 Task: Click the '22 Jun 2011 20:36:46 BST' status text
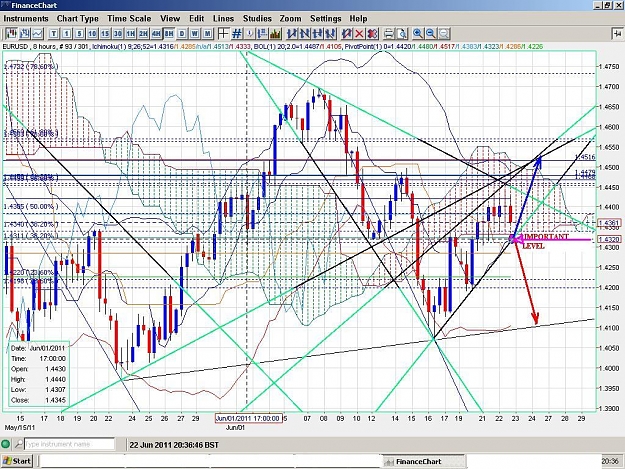174,445
